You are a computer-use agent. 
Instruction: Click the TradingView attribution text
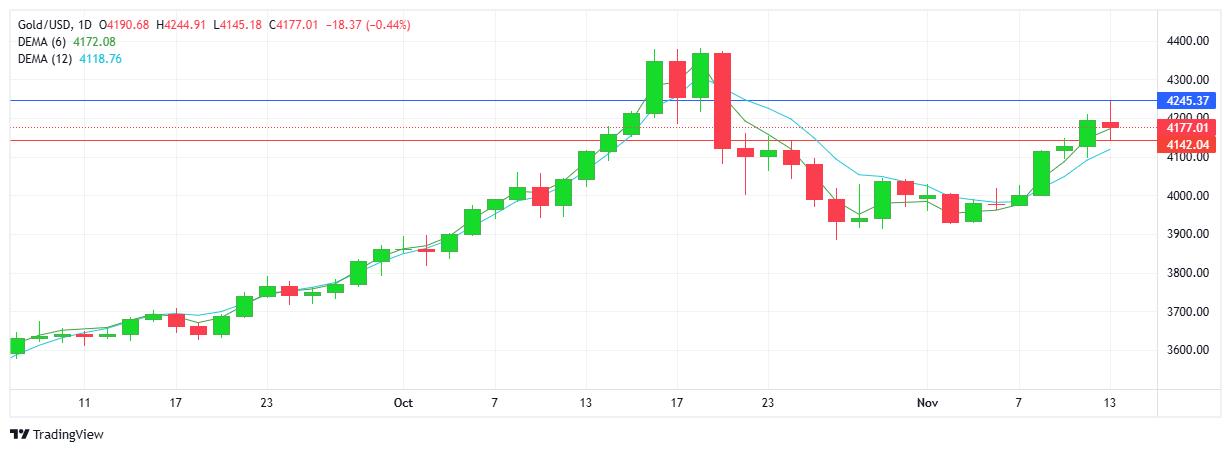(68, 435)
